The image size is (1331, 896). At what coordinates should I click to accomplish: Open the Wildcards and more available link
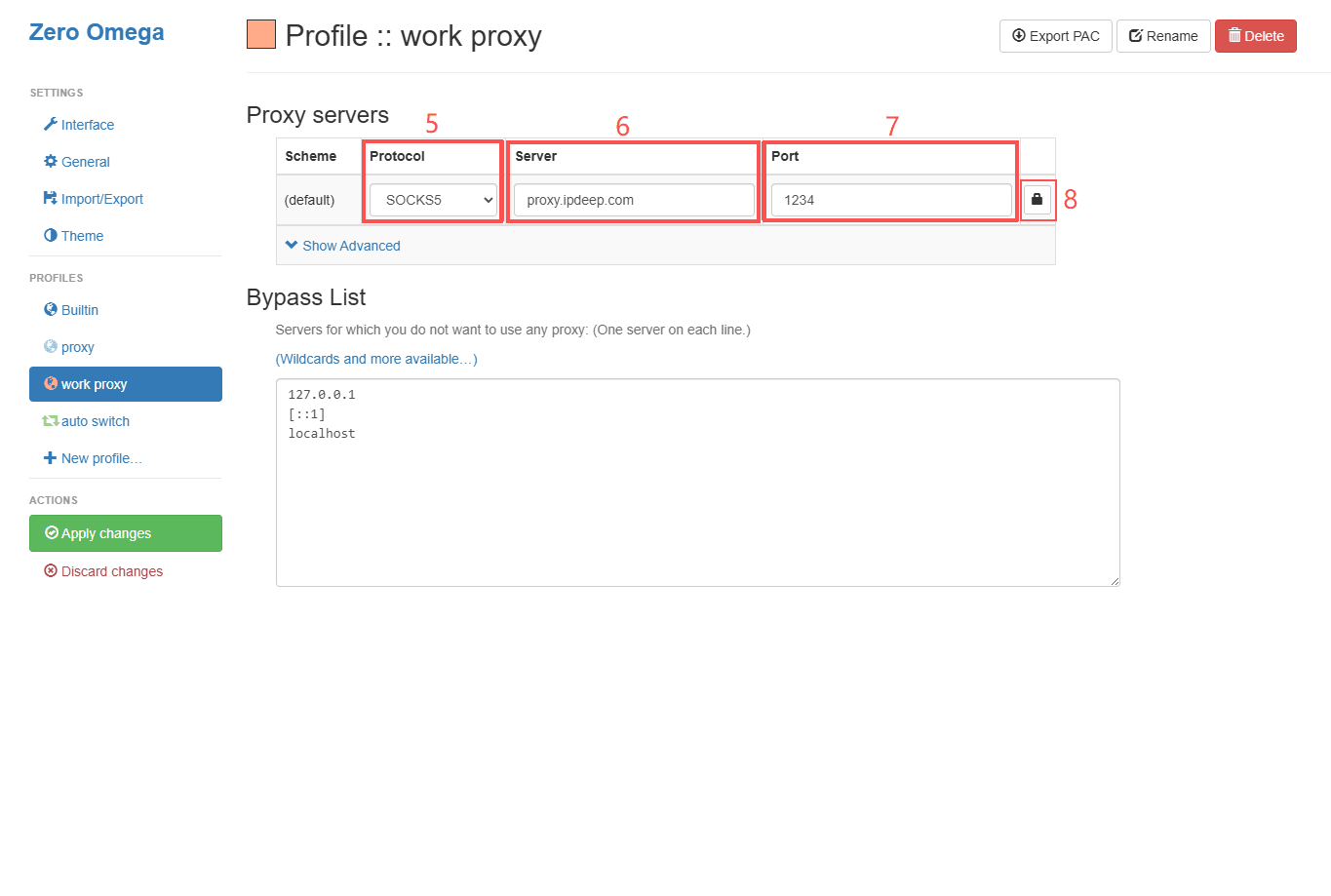tap(376, 359)
